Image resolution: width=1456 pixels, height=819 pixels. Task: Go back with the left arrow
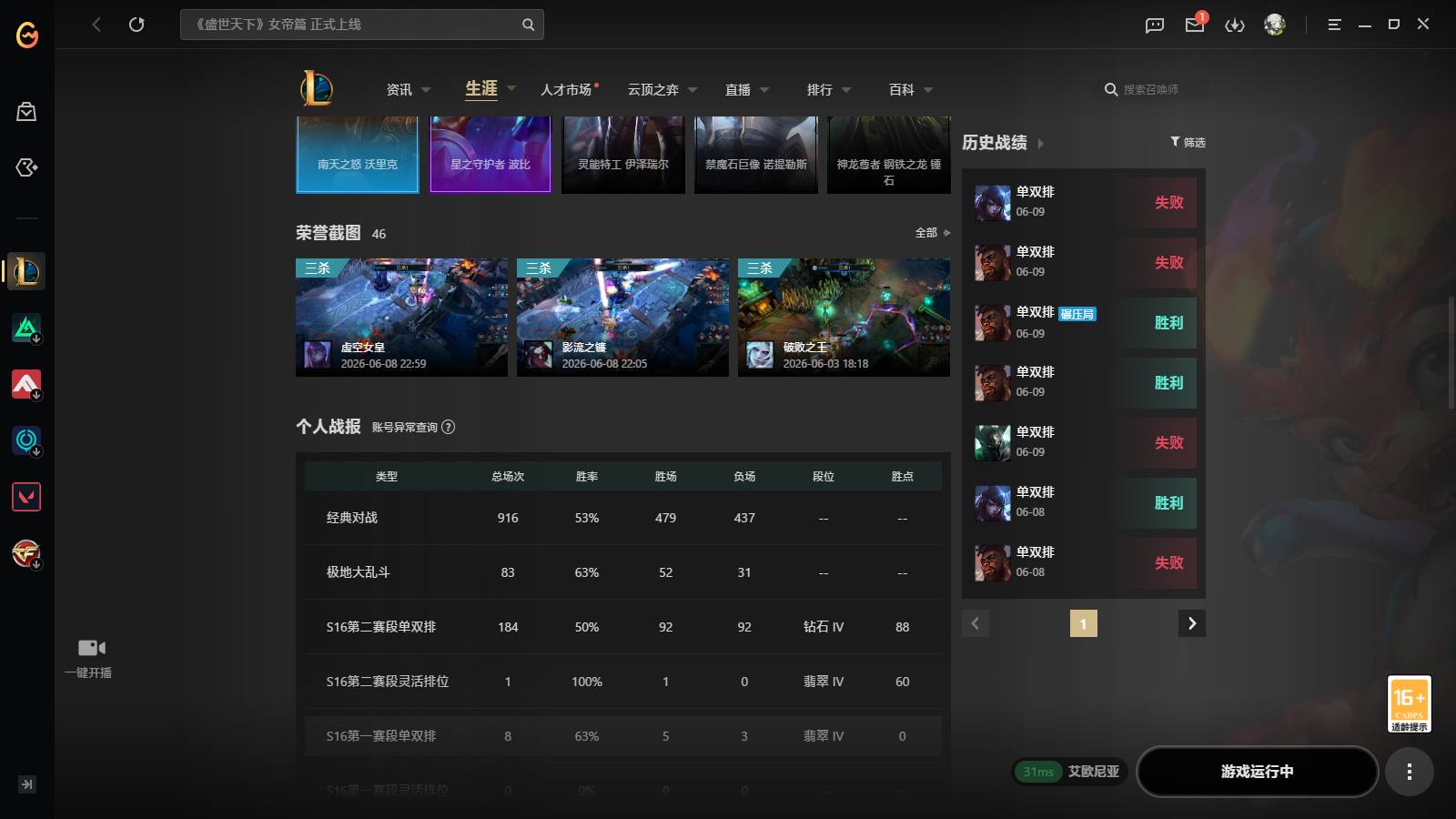pyautogui.click(x=96, y=25)
